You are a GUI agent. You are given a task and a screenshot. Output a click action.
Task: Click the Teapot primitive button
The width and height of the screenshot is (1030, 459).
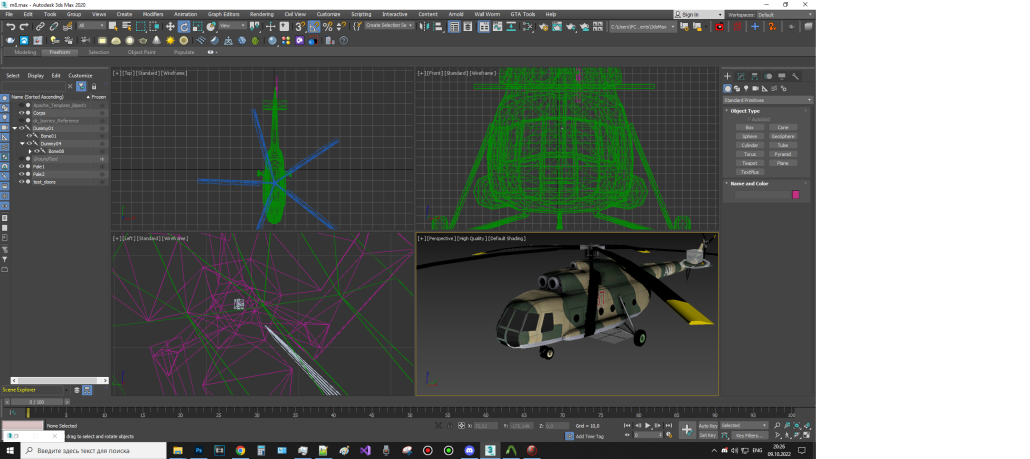749,163
